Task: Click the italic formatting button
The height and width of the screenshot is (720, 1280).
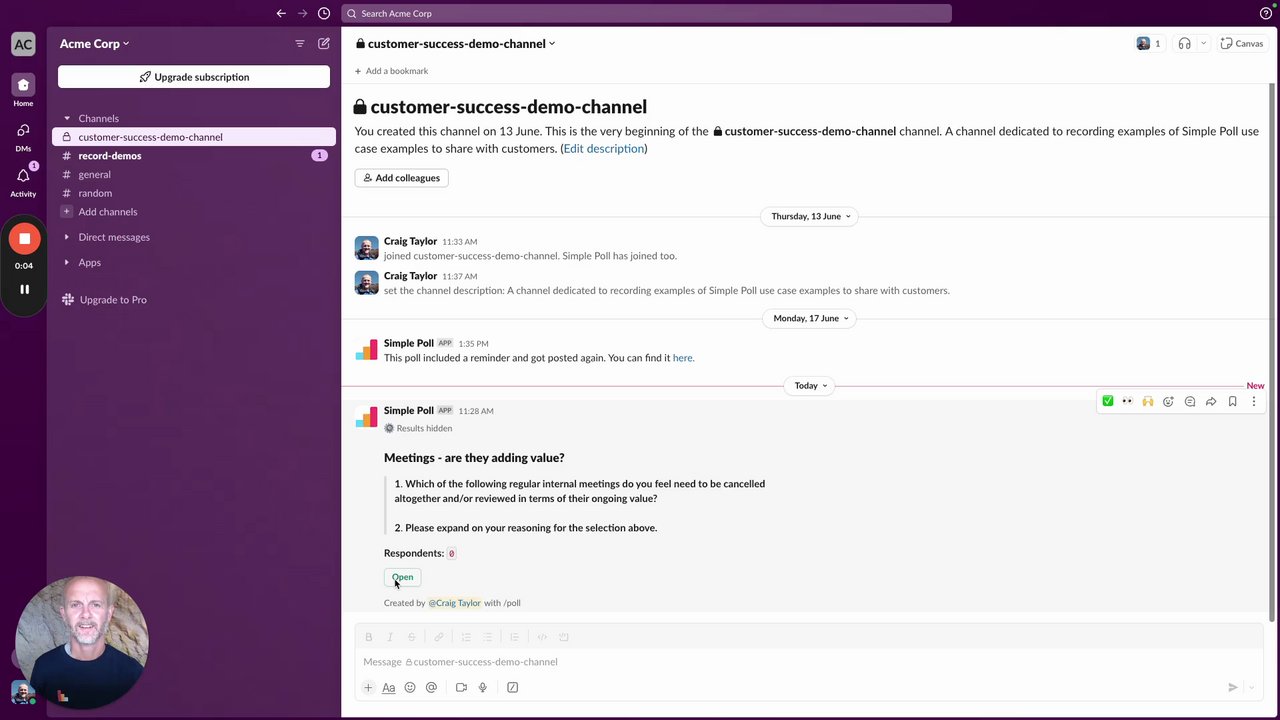Action: (x=390, y=637)
